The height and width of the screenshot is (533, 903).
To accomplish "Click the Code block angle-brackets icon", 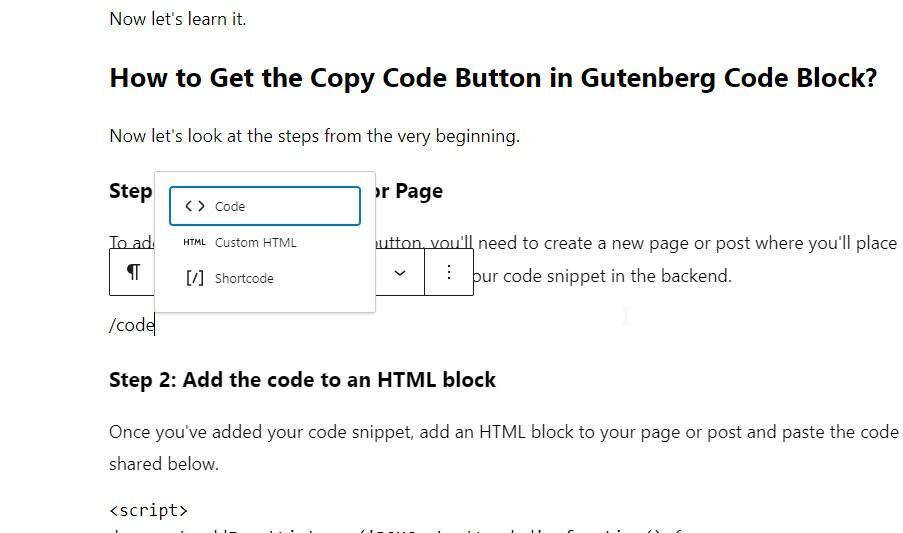I will (195, 207).
